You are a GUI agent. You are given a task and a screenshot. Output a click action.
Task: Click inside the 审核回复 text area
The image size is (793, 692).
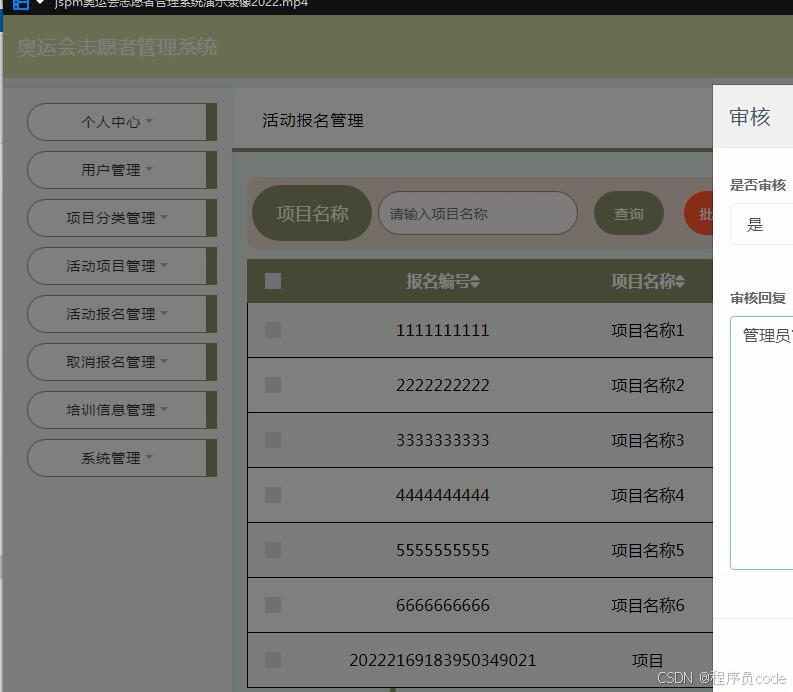762,443
